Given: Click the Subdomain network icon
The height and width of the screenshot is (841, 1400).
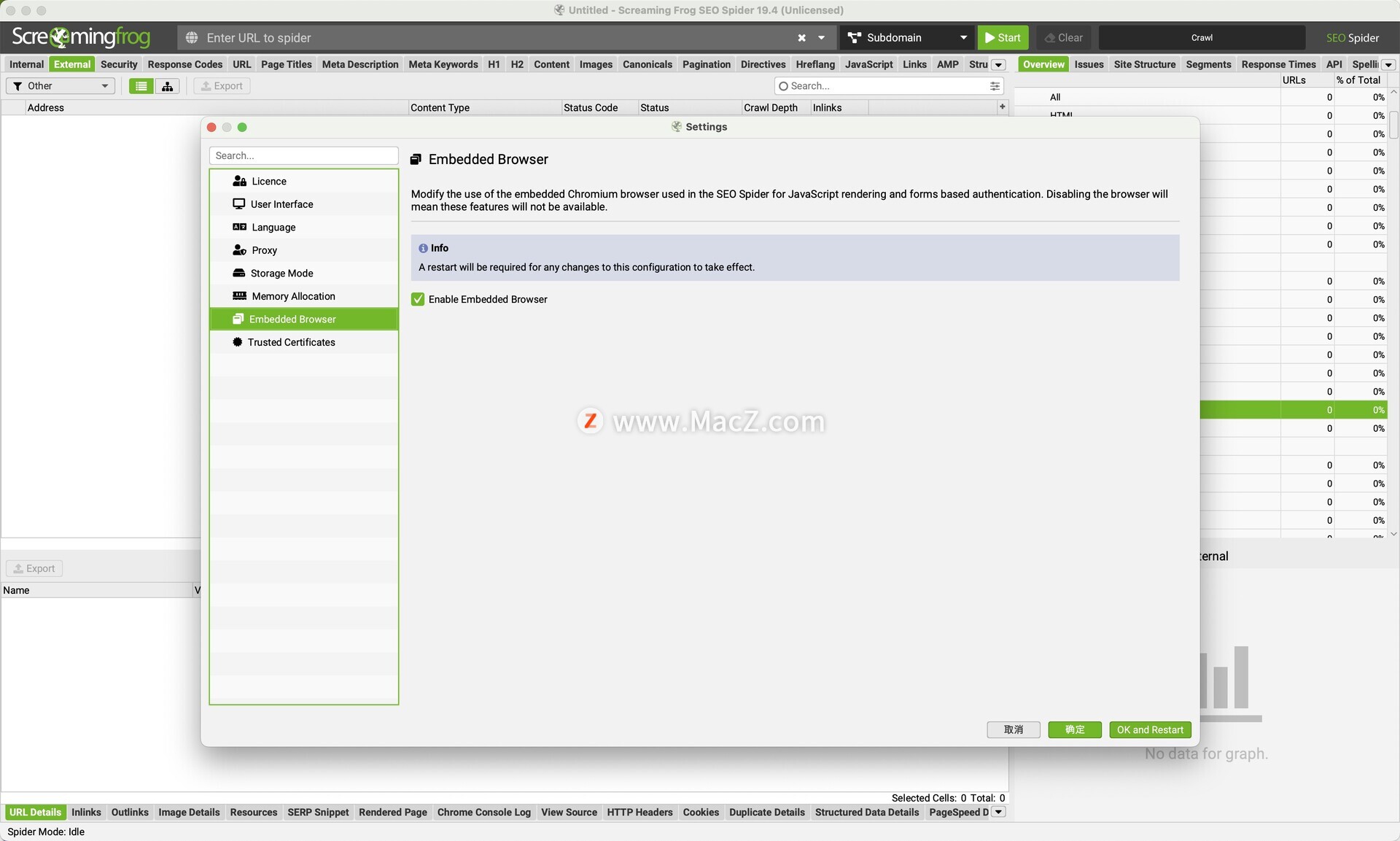Looking at the screenshot, I should point(855,38).
